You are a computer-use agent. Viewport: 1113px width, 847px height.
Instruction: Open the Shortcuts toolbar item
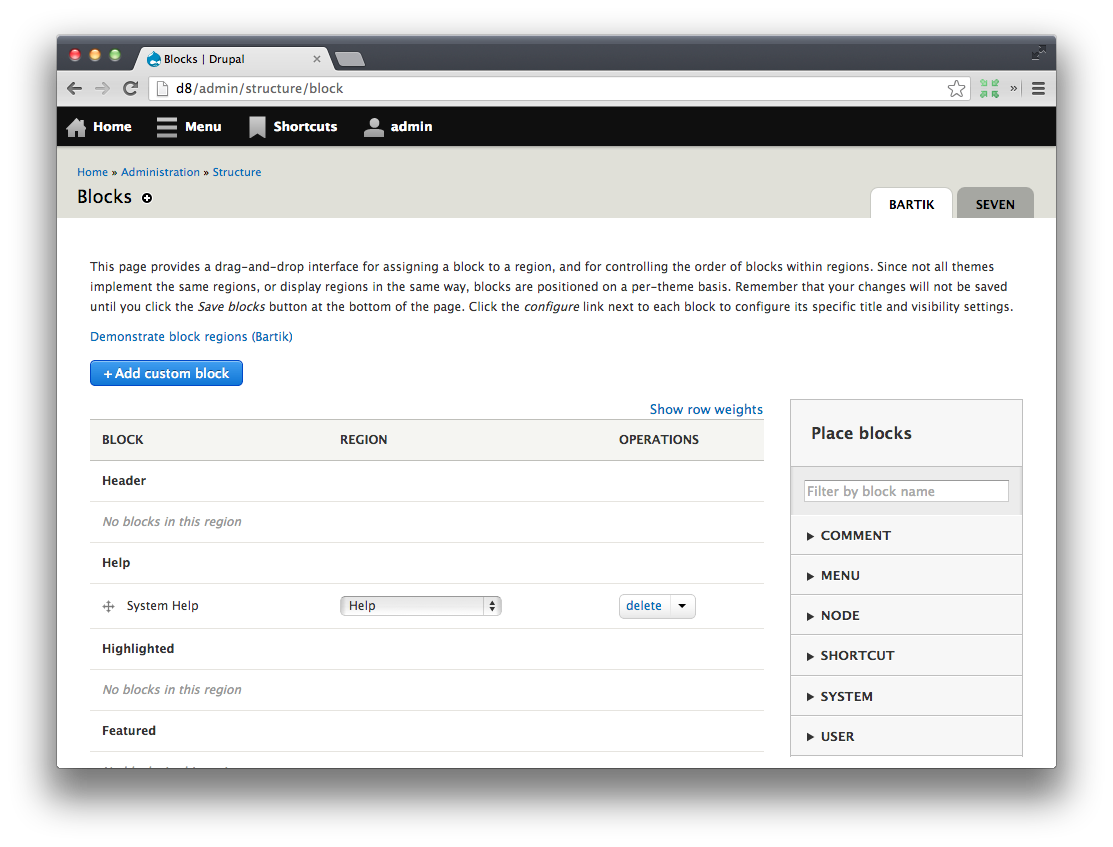[x=293, y=127]
